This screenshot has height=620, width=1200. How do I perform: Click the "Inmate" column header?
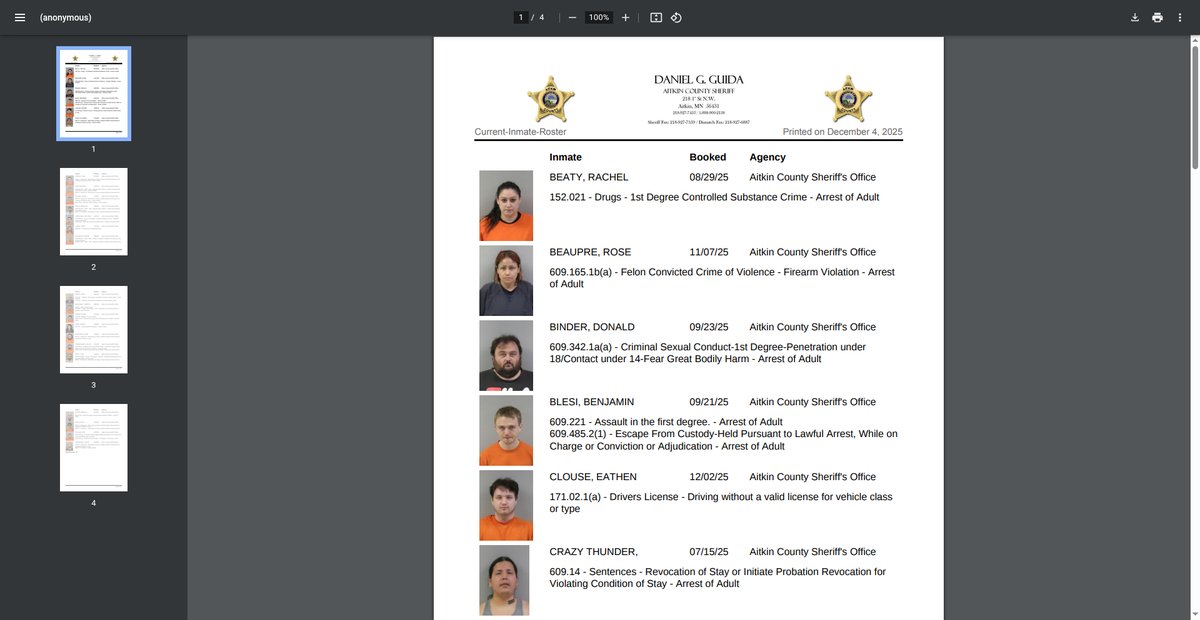pyautogui.click(x=565, y=157)
